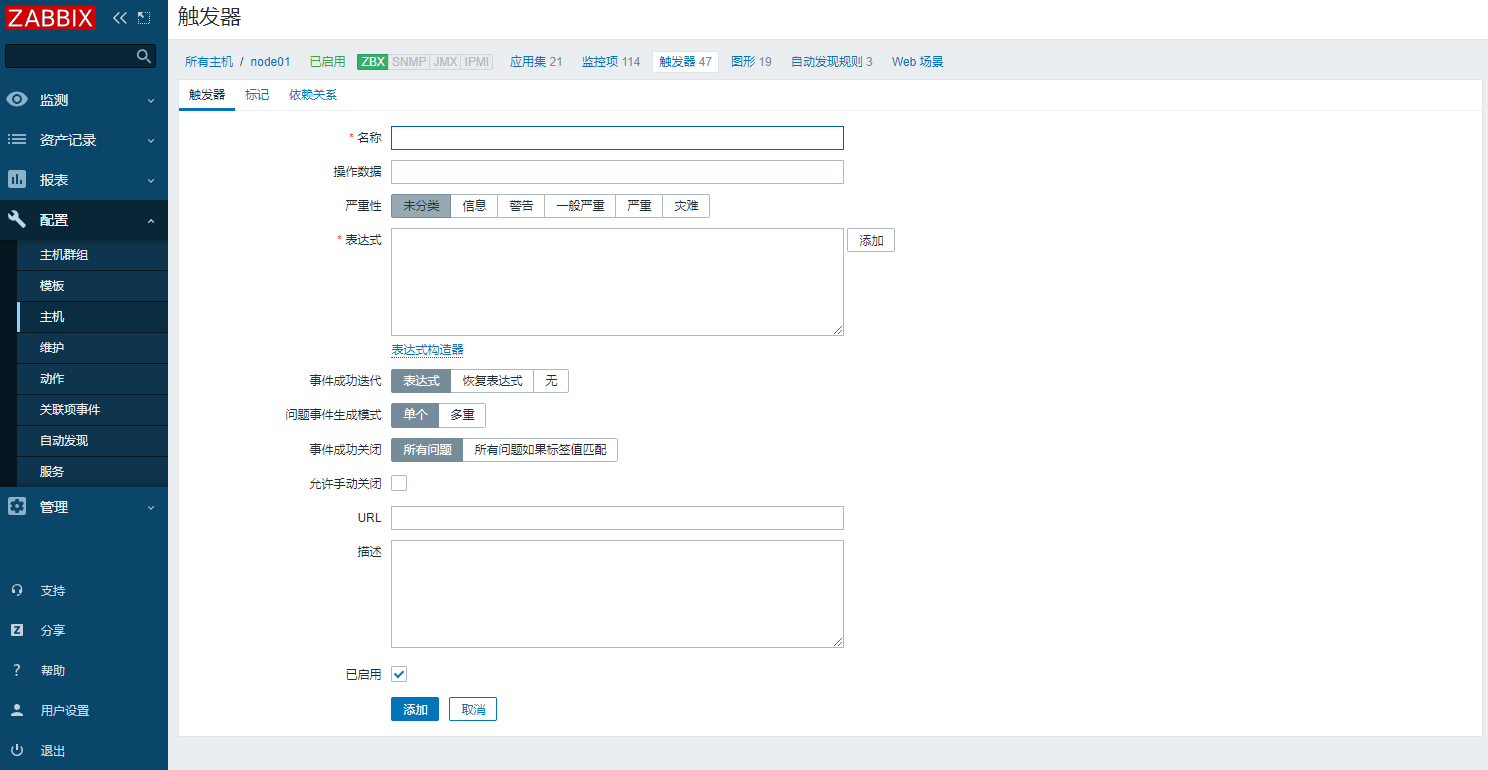Screen dimensions: 1488x770
Task: Uncheck the 已启用 checkbox
Action: click(x=399, y=674)
